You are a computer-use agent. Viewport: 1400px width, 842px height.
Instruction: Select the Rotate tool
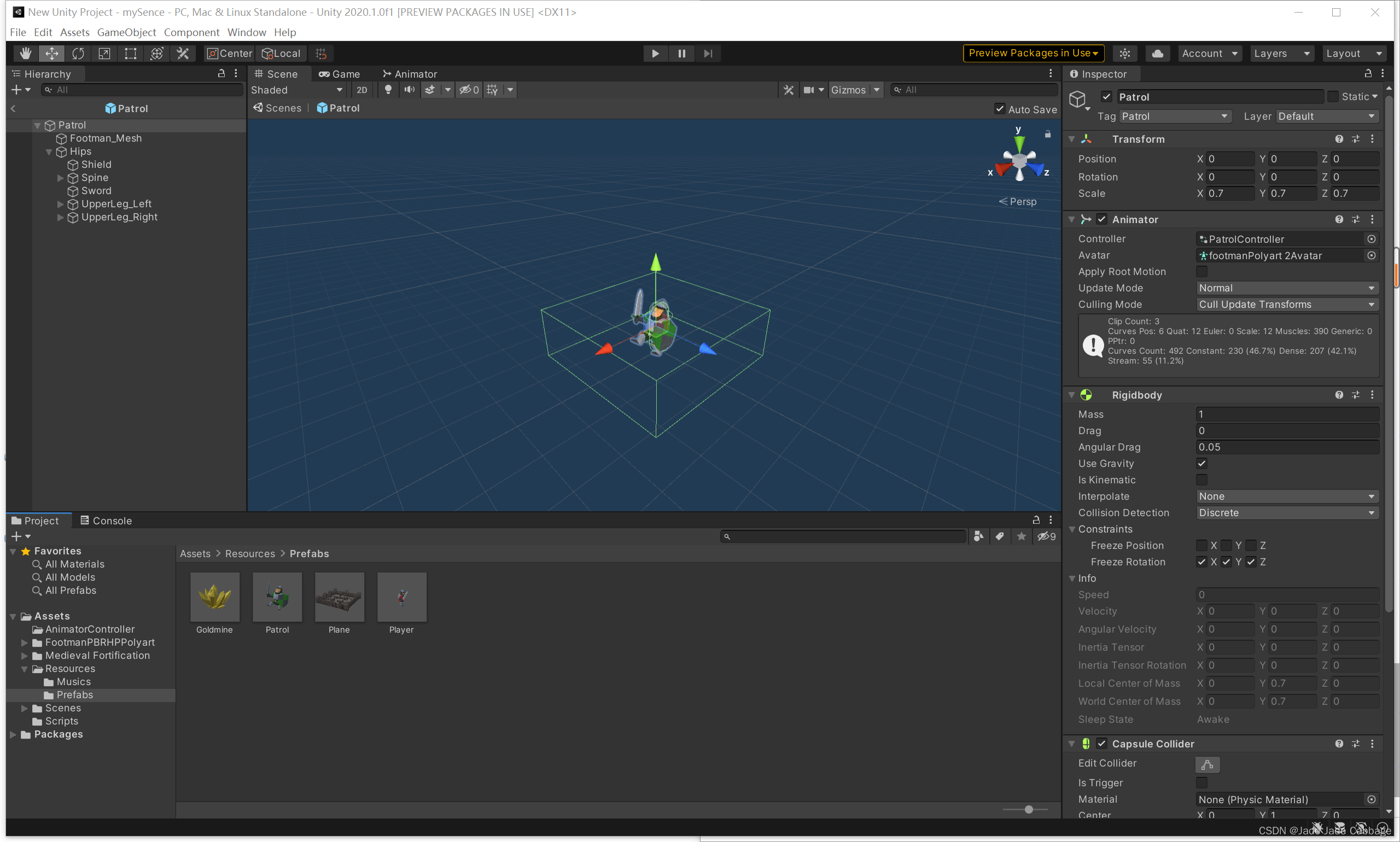click(x=78, y=54)
